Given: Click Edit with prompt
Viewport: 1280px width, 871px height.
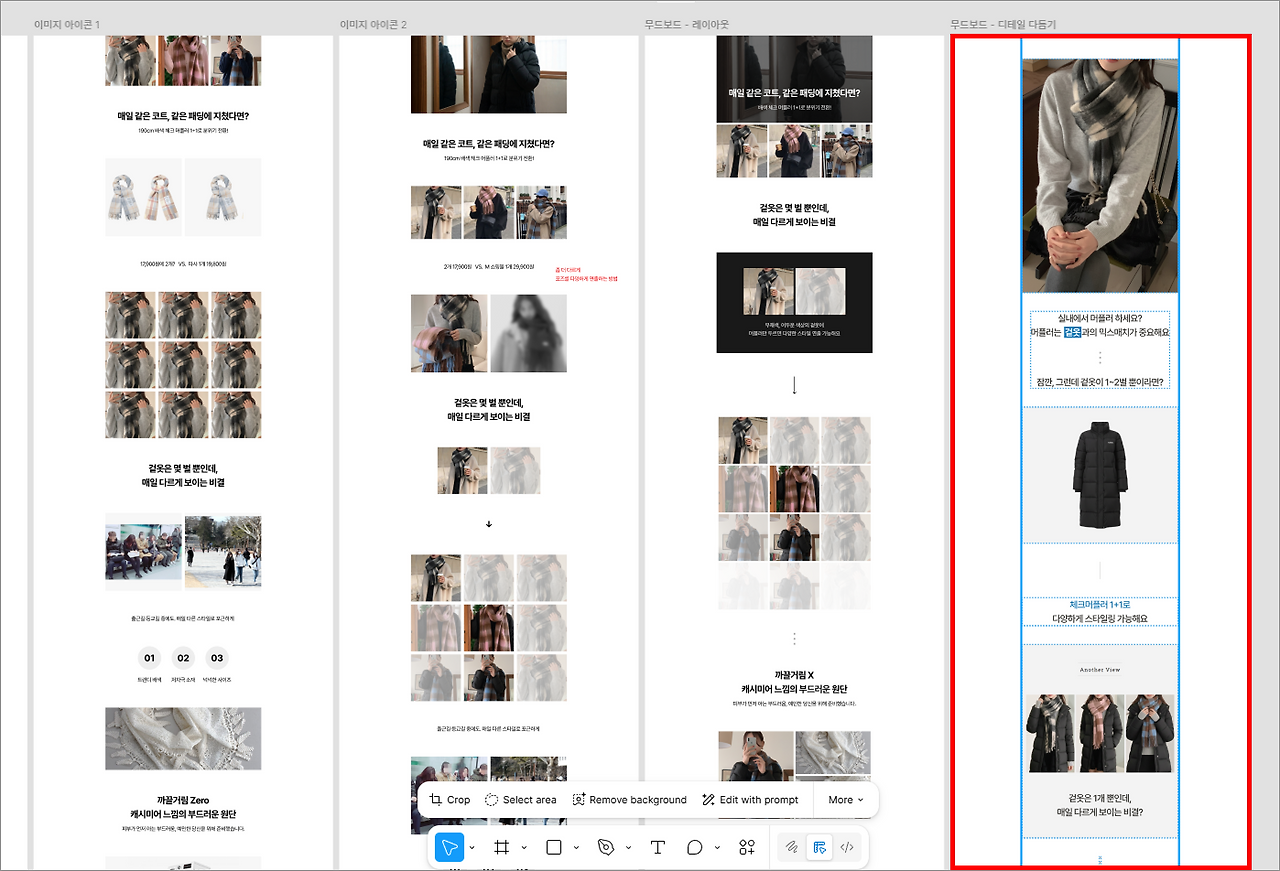Looking at the screenshot, I should tap(750, 800).
